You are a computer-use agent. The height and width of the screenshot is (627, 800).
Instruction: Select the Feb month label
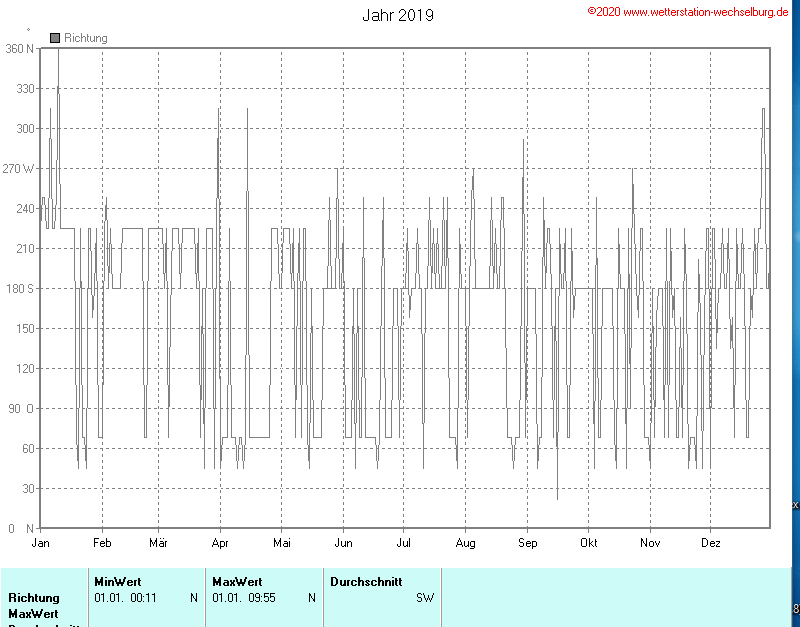tap(102, 543)
